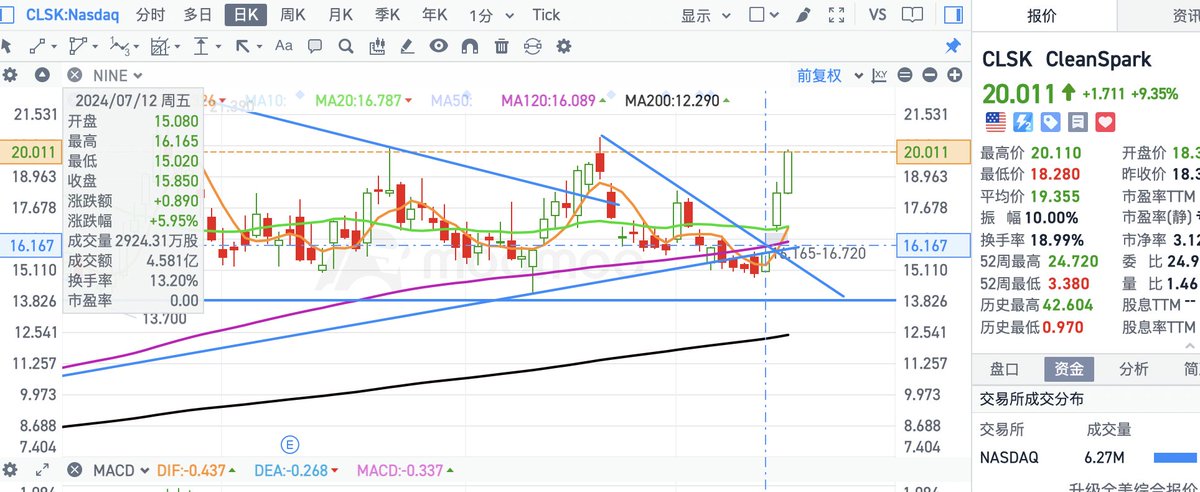Switch to 分时 intraday chart
Image resolution: width=1200 pixels, height=492 pixels.
click(x=151, y=15)
